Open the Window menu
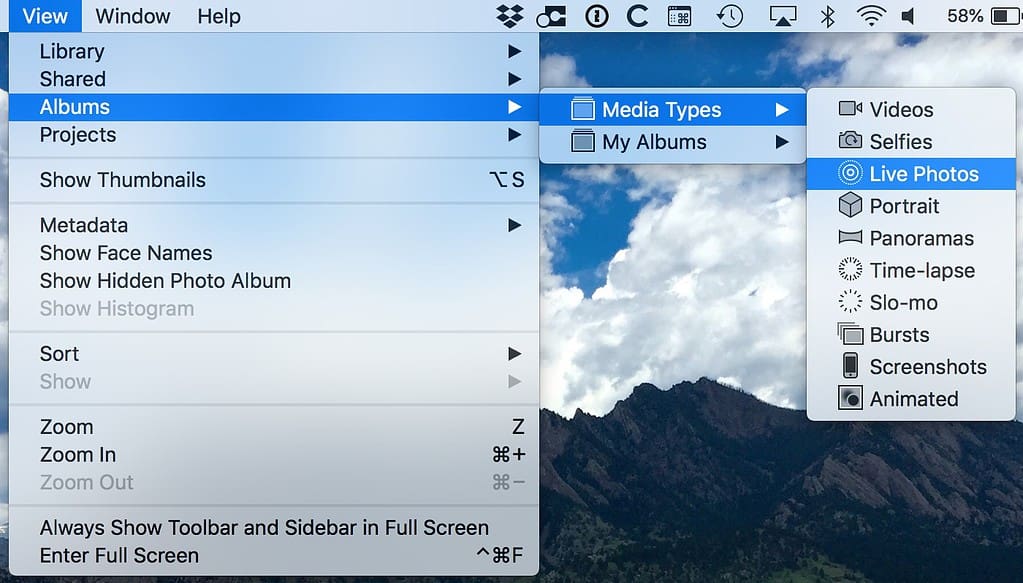Viewport: 1023px width, 583px height. pos(133,16)
